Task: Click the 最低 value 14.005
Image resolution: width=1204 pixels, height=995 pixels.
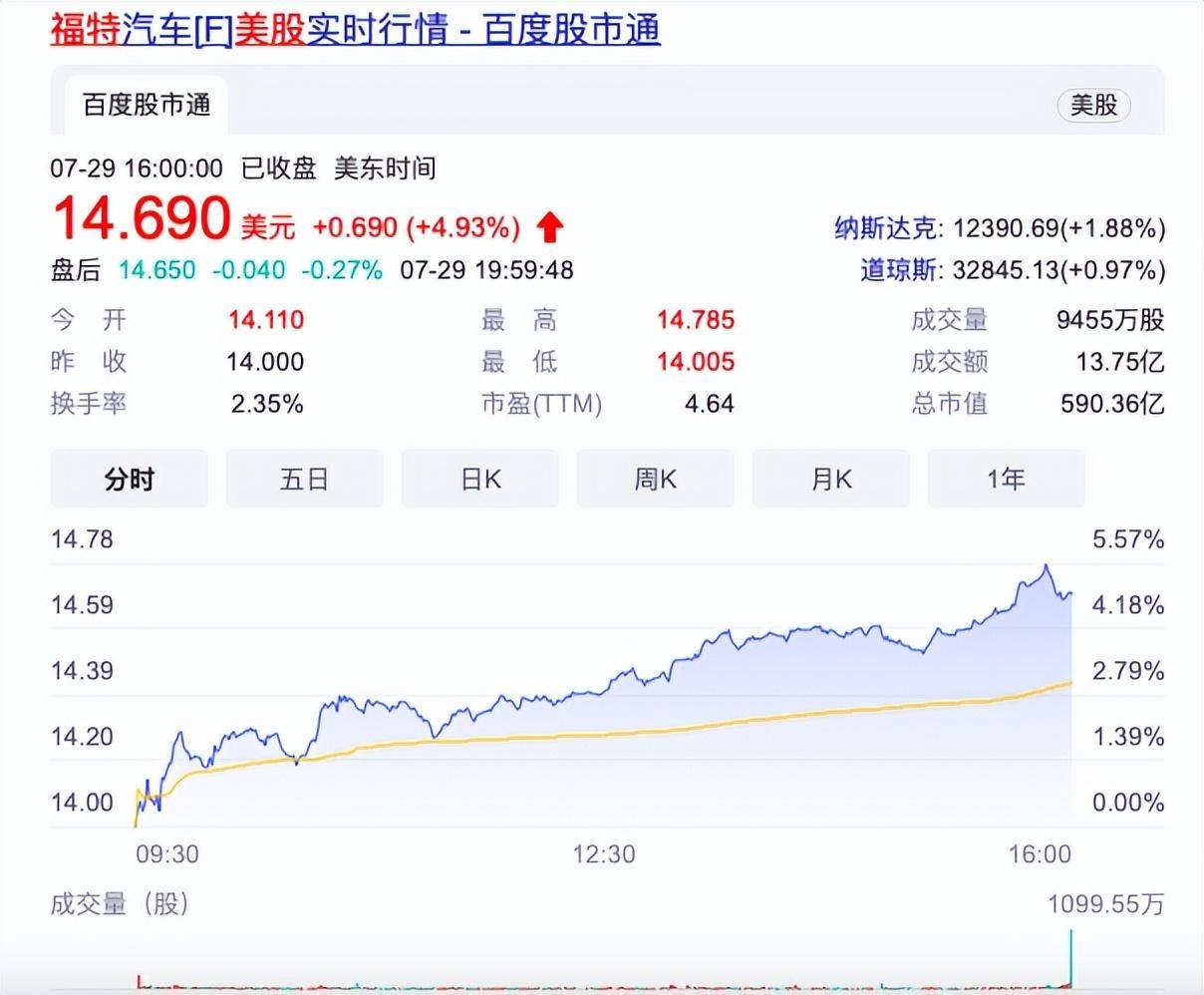Action: tap(696, 362)
